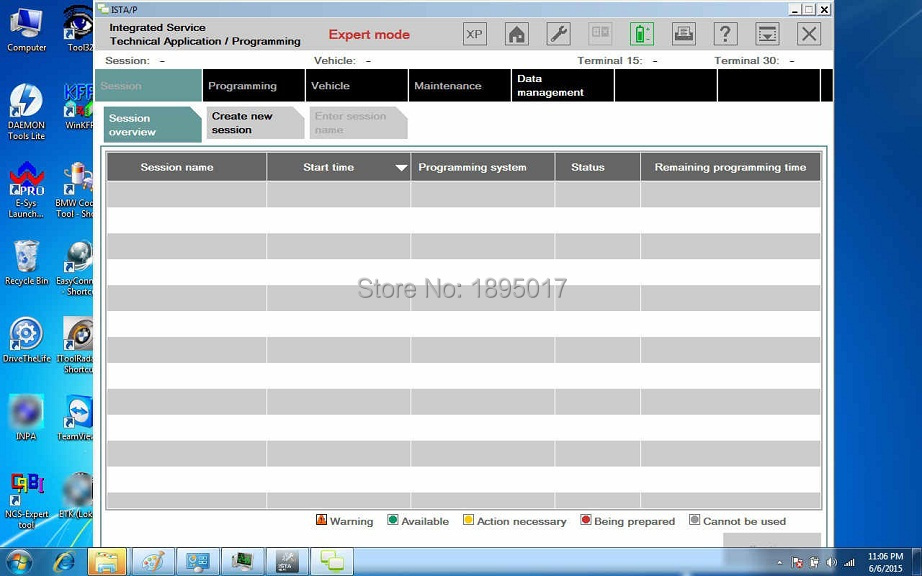Click the XP mode toolbar button

[474, 34]
